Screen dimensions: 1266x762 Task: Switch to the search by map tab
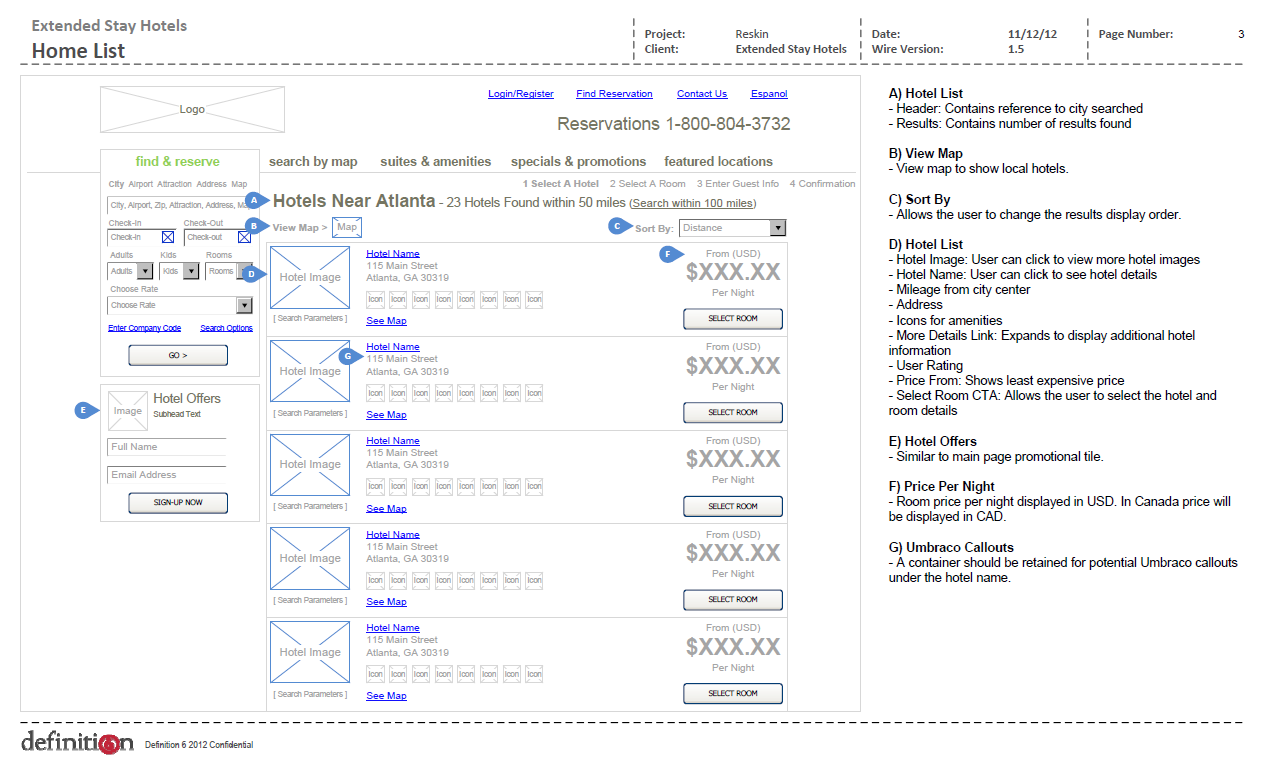tap(313, 161)
